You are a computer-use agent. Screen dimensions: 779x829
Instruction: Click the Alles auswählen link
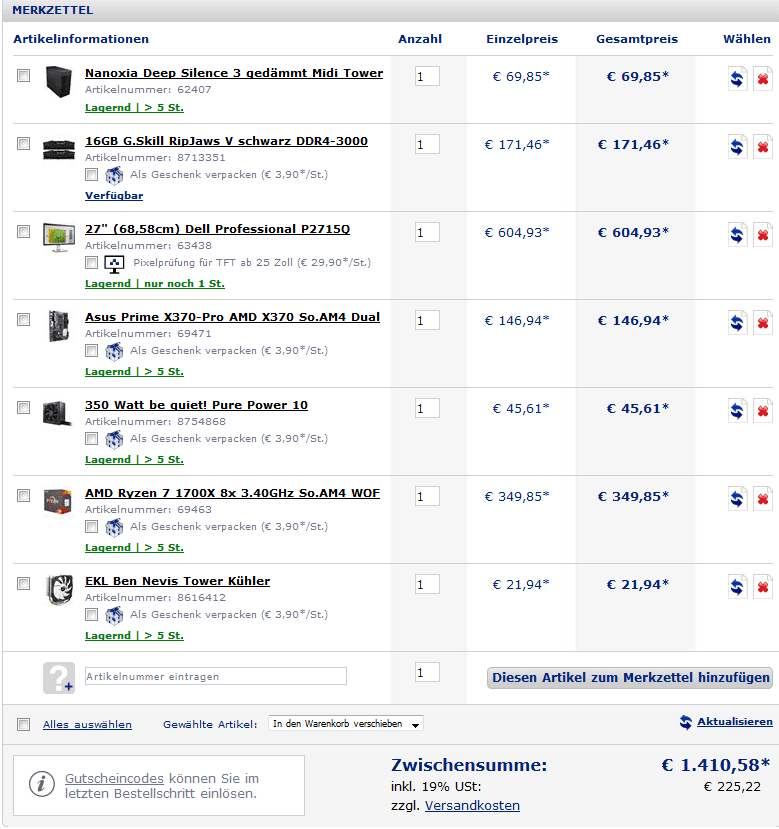pyautogui.click(x=87, y=724)
